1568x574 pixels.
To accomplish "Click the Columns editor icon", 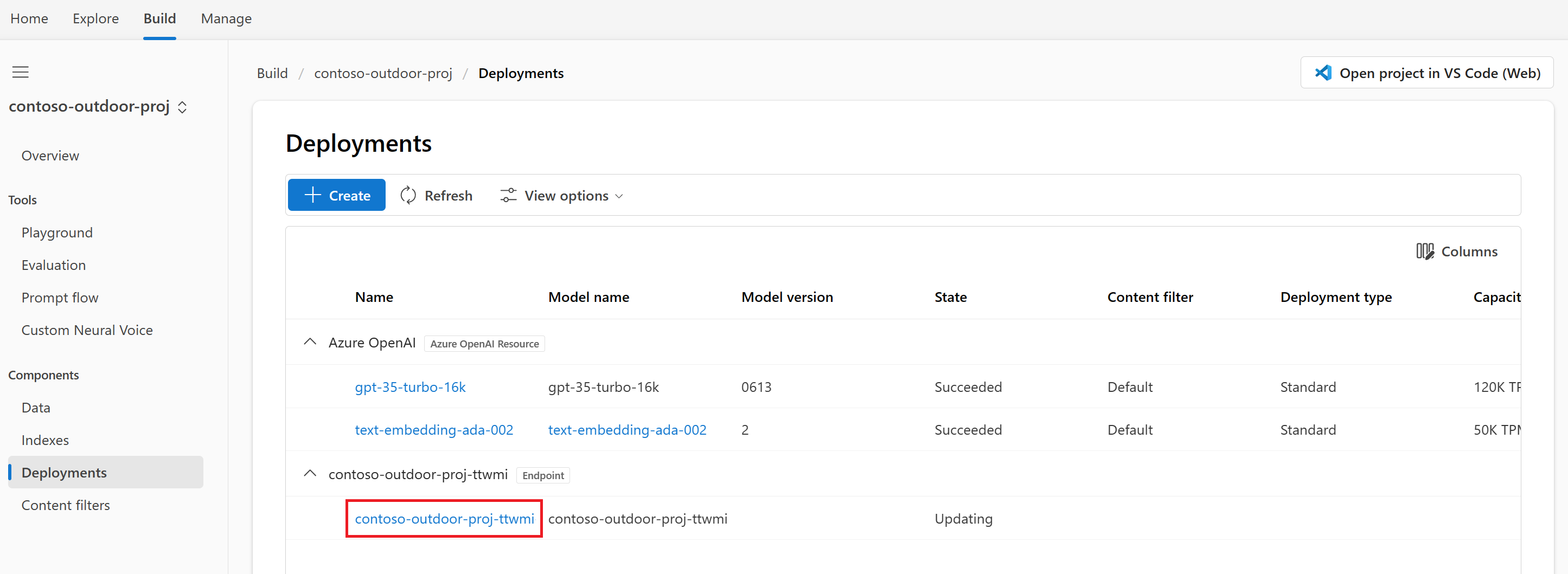I will click(1425, 251).
